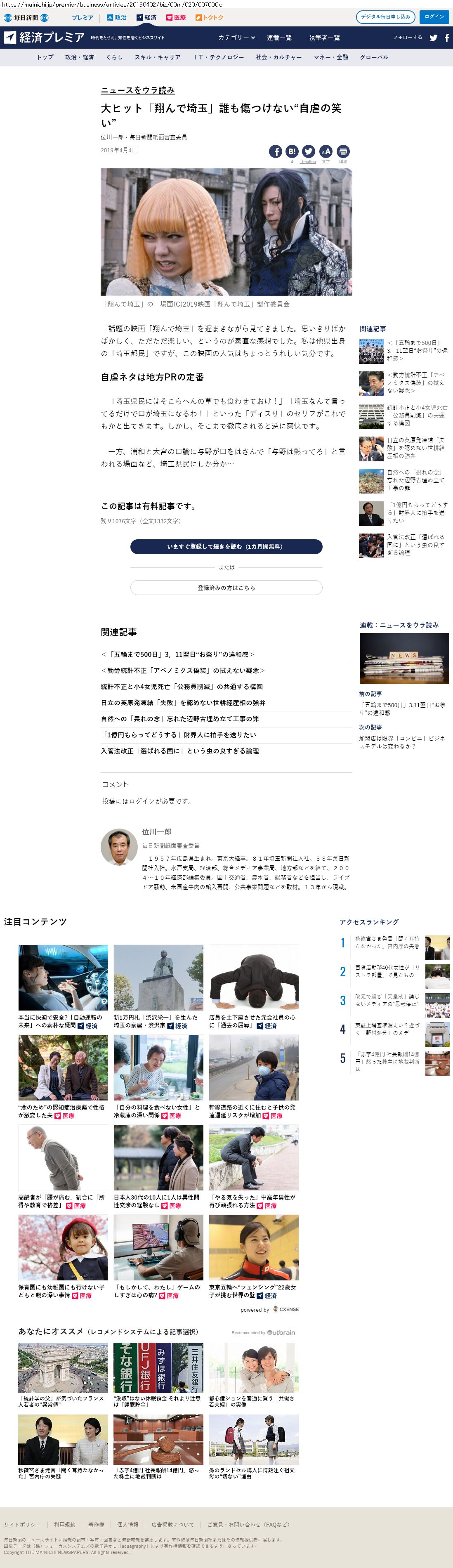Open previous article 「五輪まで500日」3.11翌日
Image resolution: width=453 pixels, height=1568 pixels.
point(403,708)
